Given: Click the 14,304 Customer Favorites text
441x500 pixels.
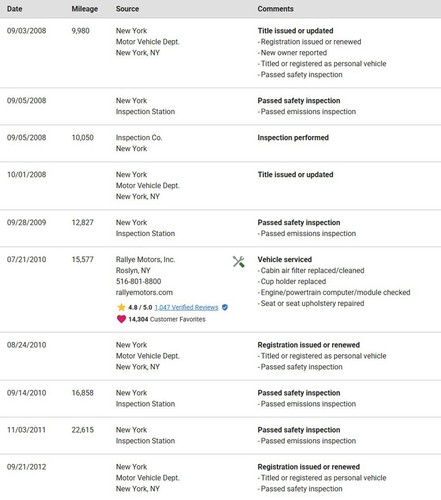Looking at the screenshot, I should 167,319.
